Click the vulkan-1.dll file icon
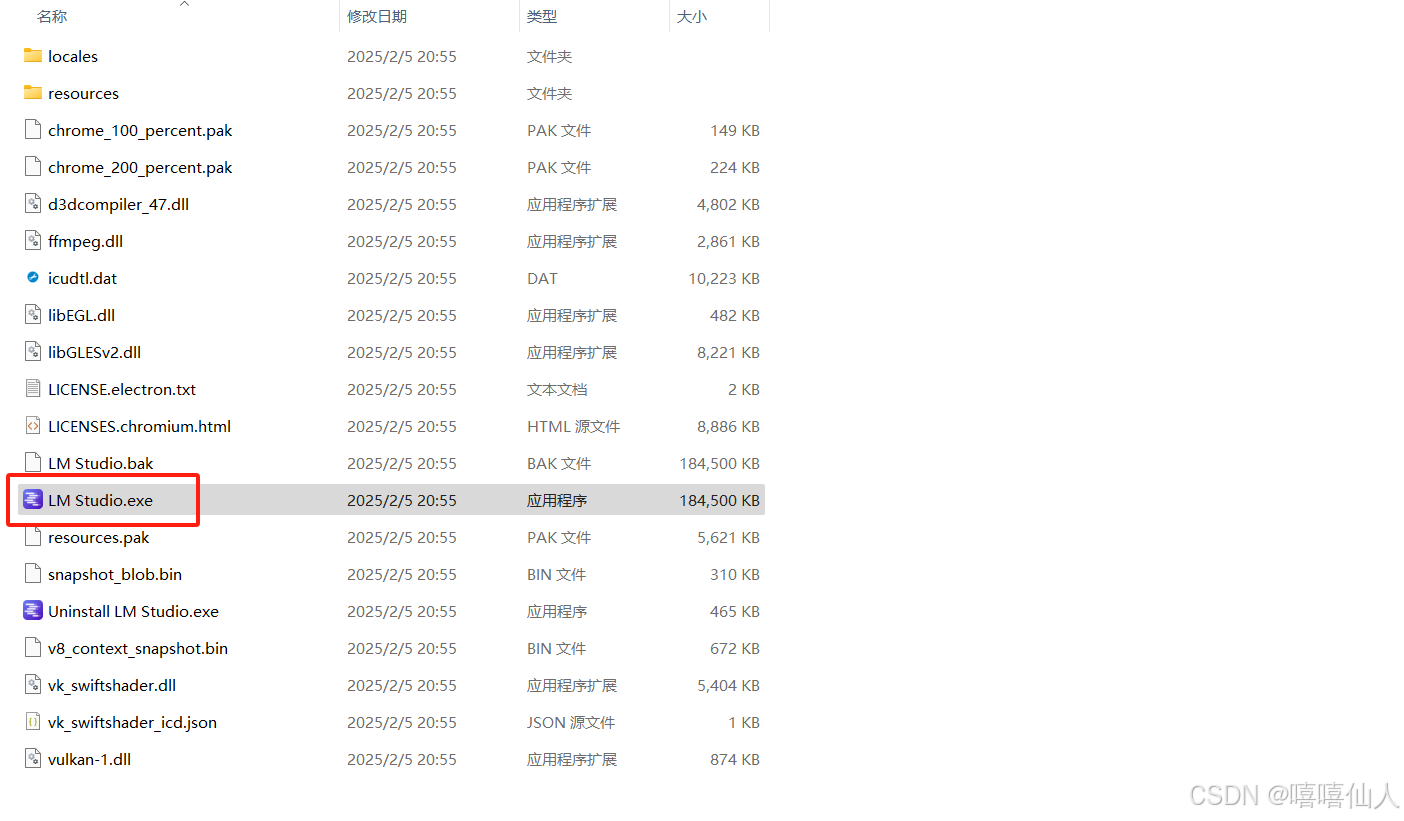This screenshot has height=821, width=1404. click(33, 759)
